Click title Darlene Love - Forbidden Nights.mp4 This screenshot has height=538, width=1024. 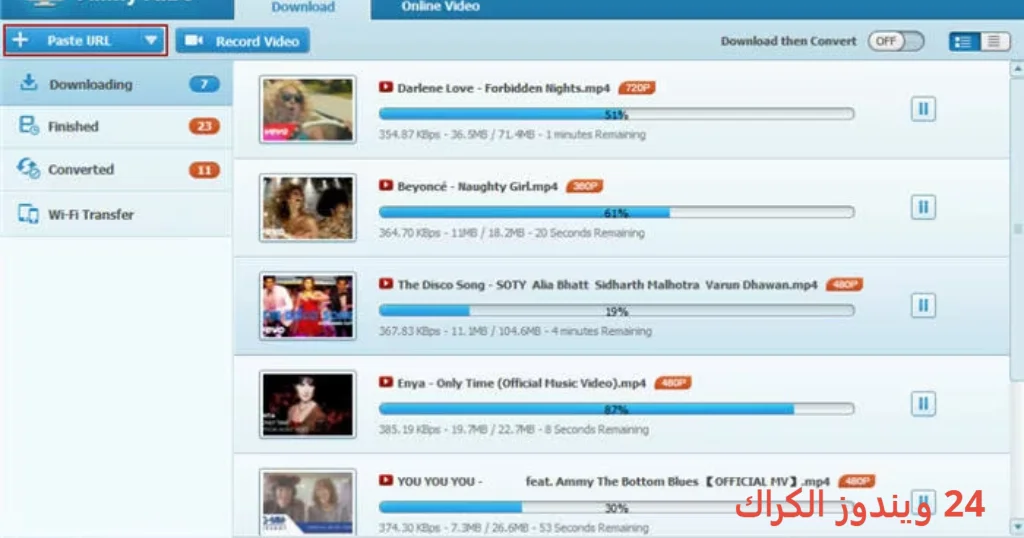pos(504,88)
